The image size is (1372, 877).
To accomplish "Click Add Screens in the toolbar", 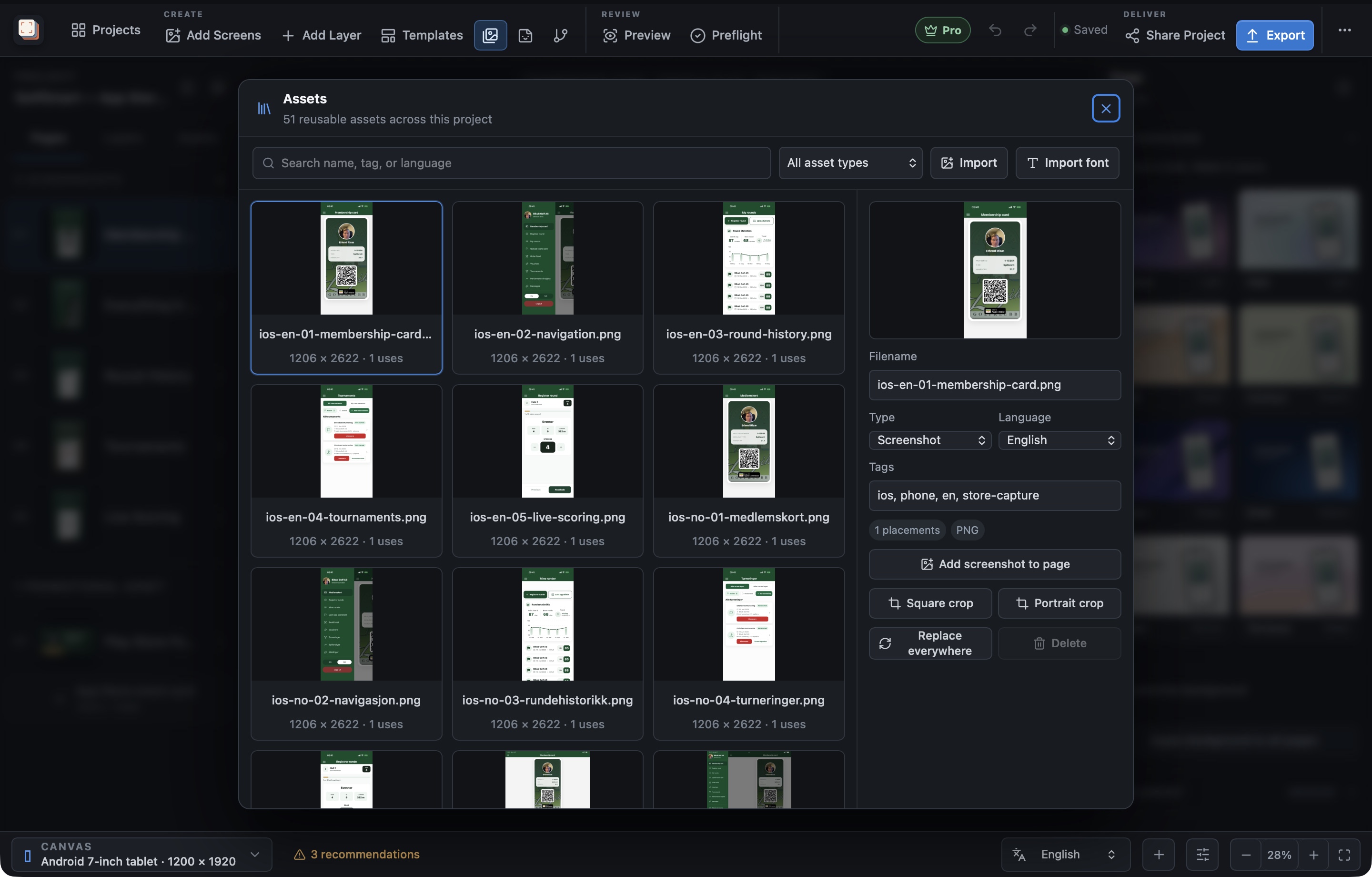I will tap(213, 35).
